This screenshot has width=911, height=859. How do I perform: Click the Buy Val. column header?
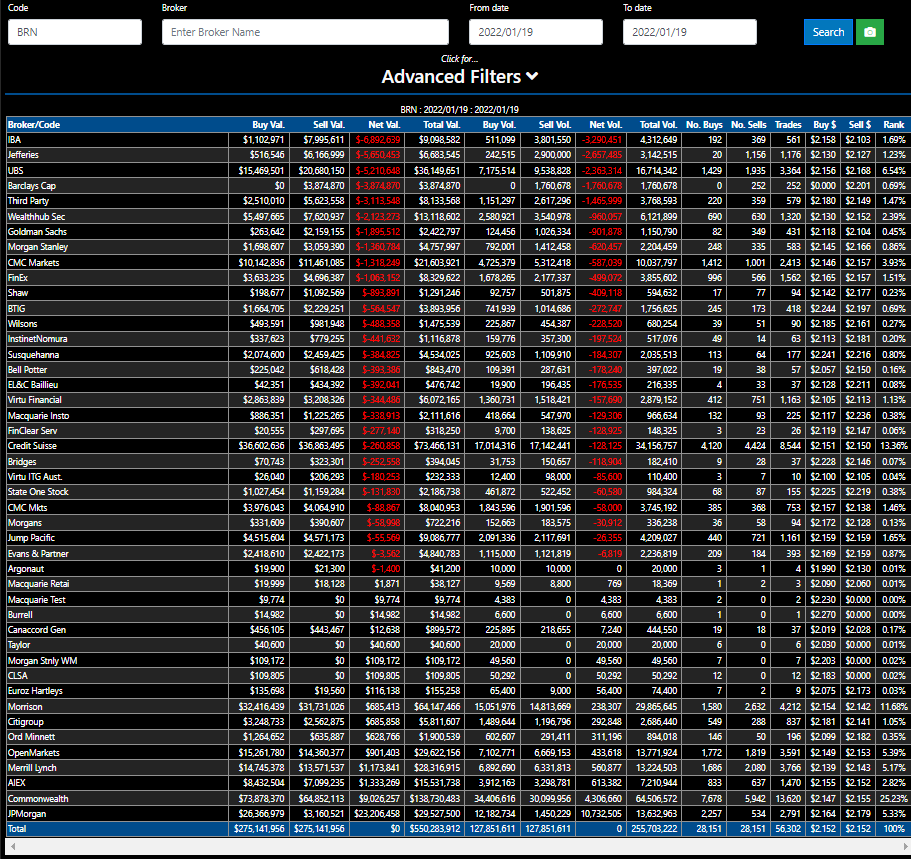pyautogui.click(x=268, y=125)
